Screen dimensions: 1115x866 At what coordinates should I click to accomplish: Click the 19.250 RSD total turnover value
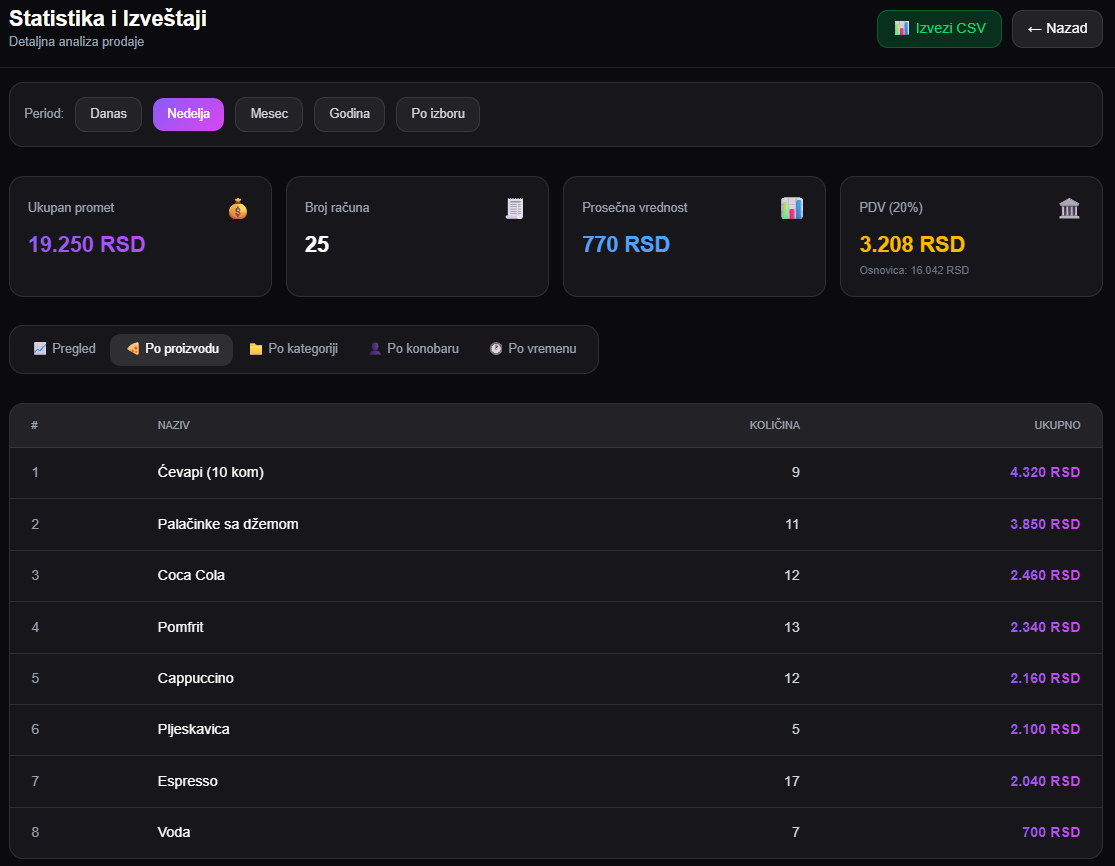coord(87,245)
